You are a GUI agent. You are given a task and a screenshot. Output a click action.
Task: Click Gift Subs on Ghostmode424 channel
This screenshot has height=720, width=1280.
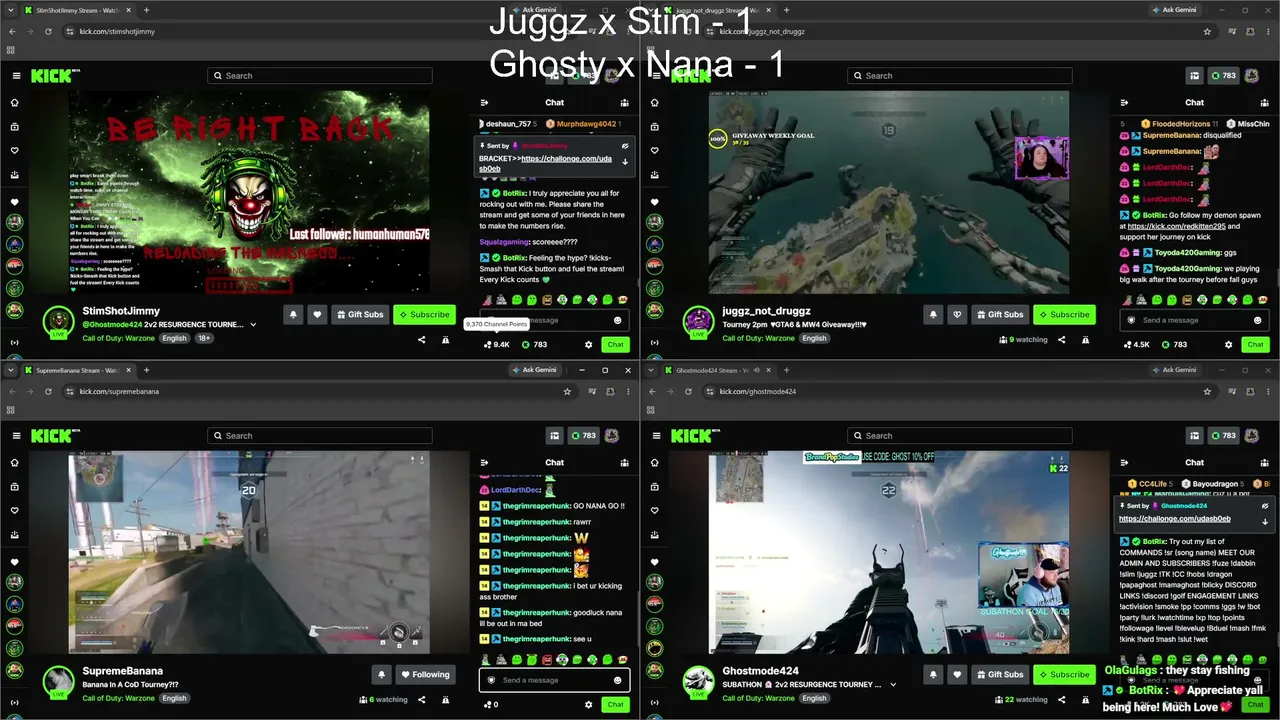pyautogui.click(x=999, y=674)
